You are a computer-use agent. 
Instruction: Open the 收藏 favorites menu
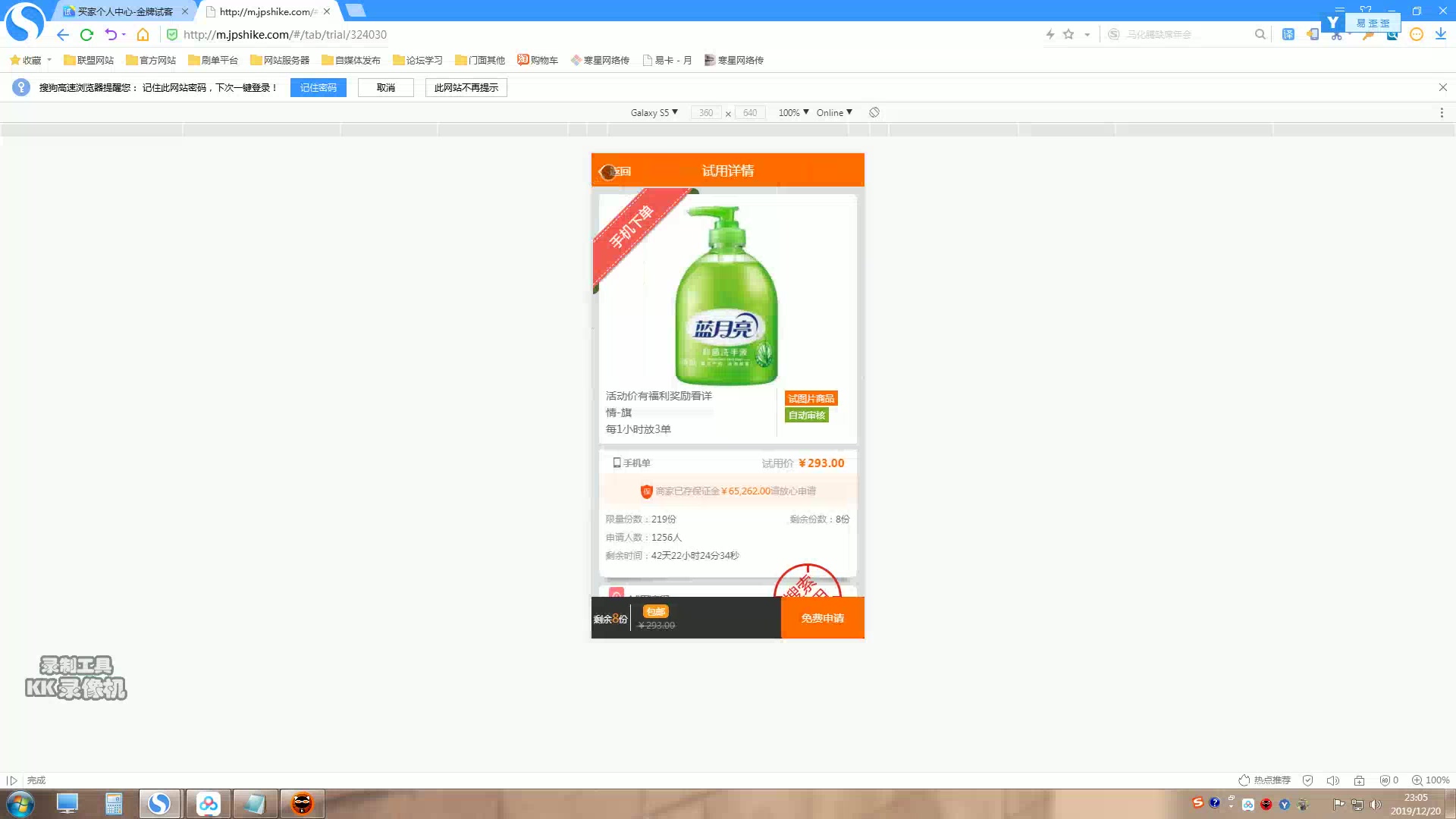click(x=30, y=60)
